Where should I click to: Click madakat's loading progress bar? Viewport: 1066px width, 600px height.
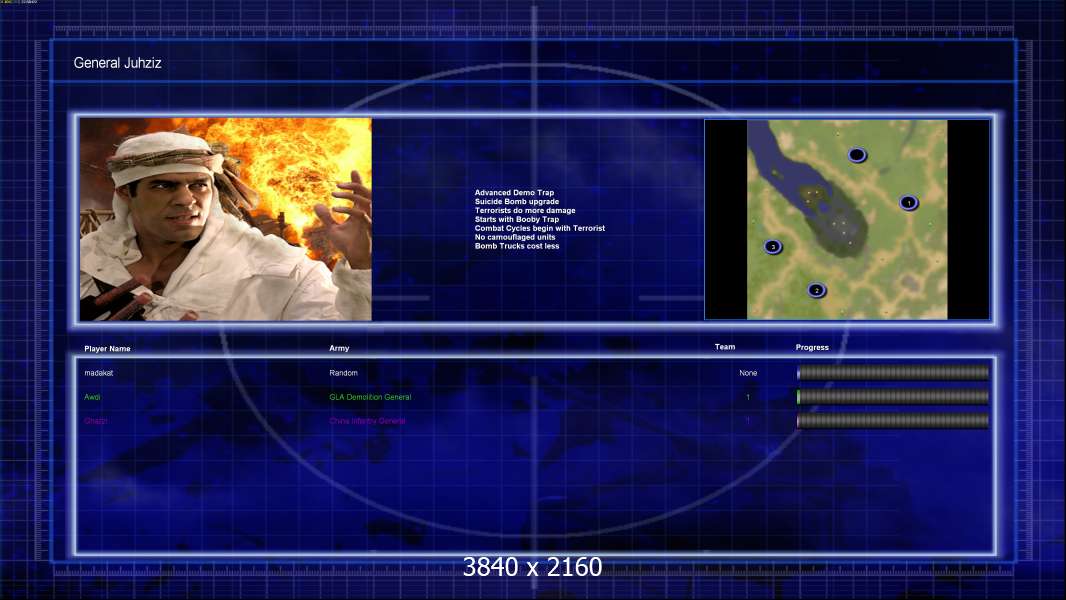[x=893, y=372]
